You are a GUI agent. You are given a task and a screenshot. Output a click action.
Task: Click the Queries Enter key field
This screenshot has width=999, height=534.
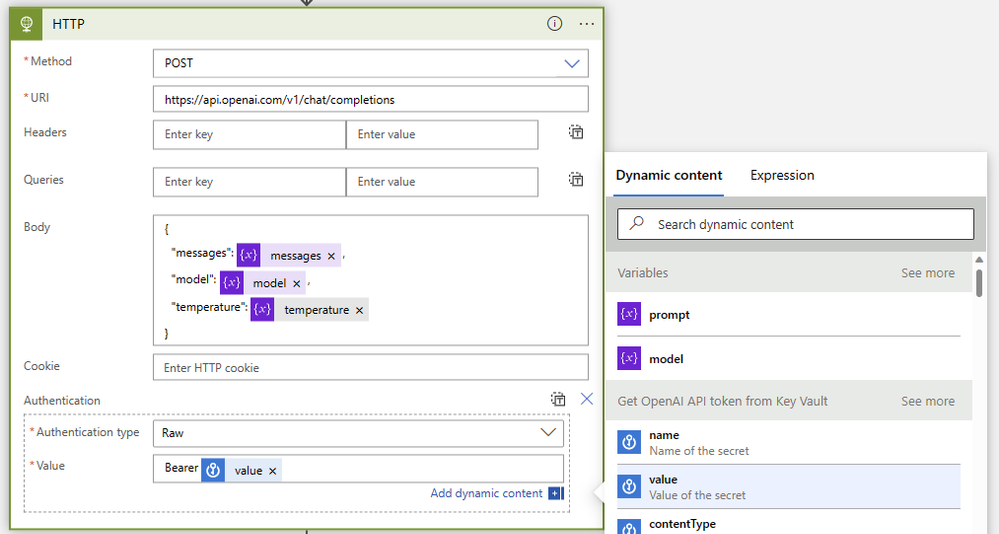pyautogui.click(x=249, y=182)
